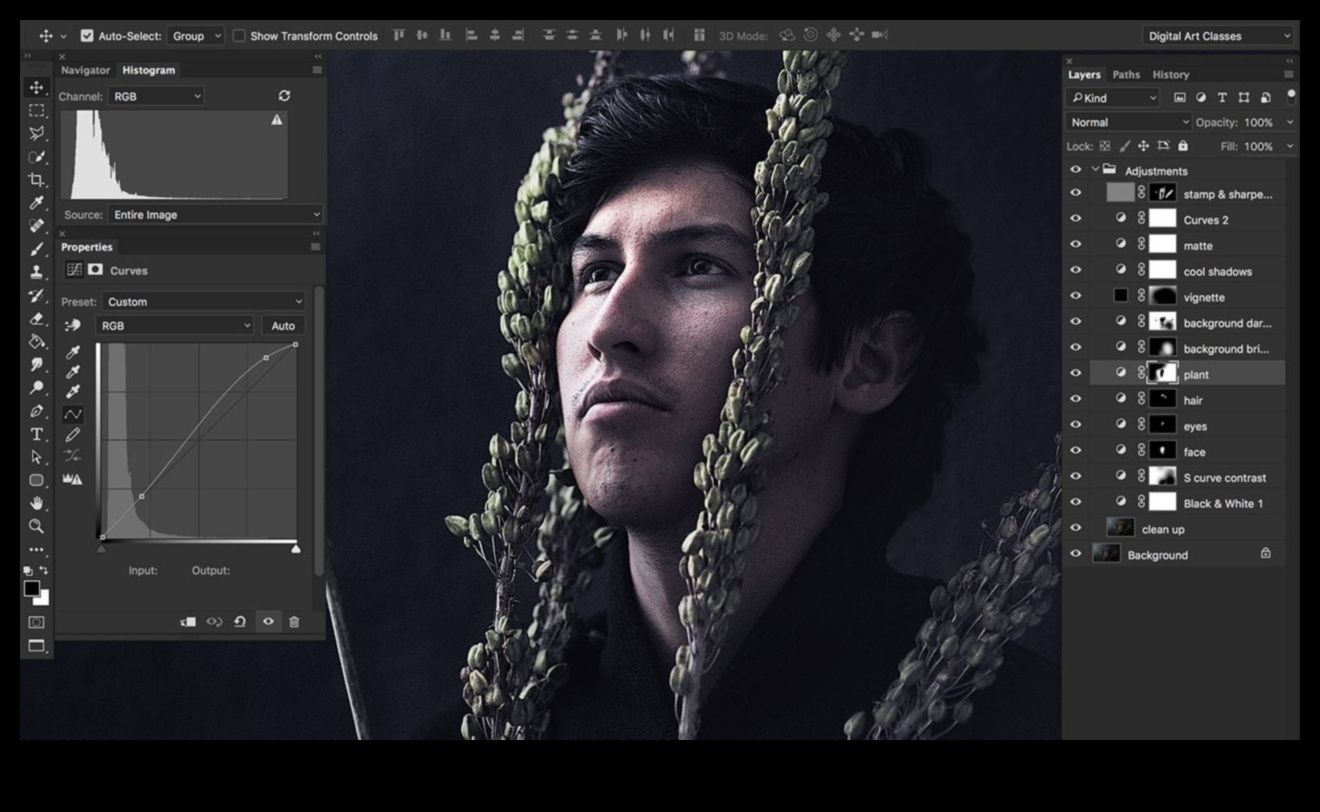Enable Show Transform Controls checkbox

tap(239, 36)
